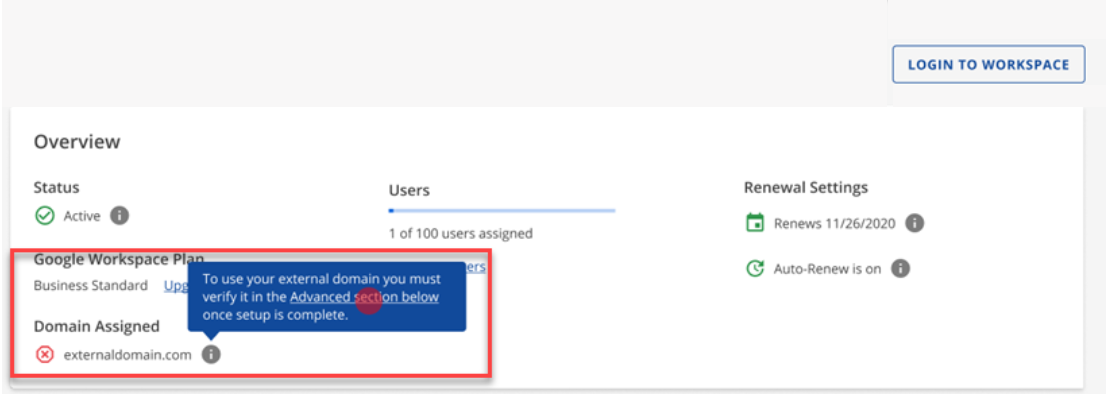The image size is (1106, 394).
Task: Click the Auto-Renew circular arrow icon
Action: tap(755, 269)
